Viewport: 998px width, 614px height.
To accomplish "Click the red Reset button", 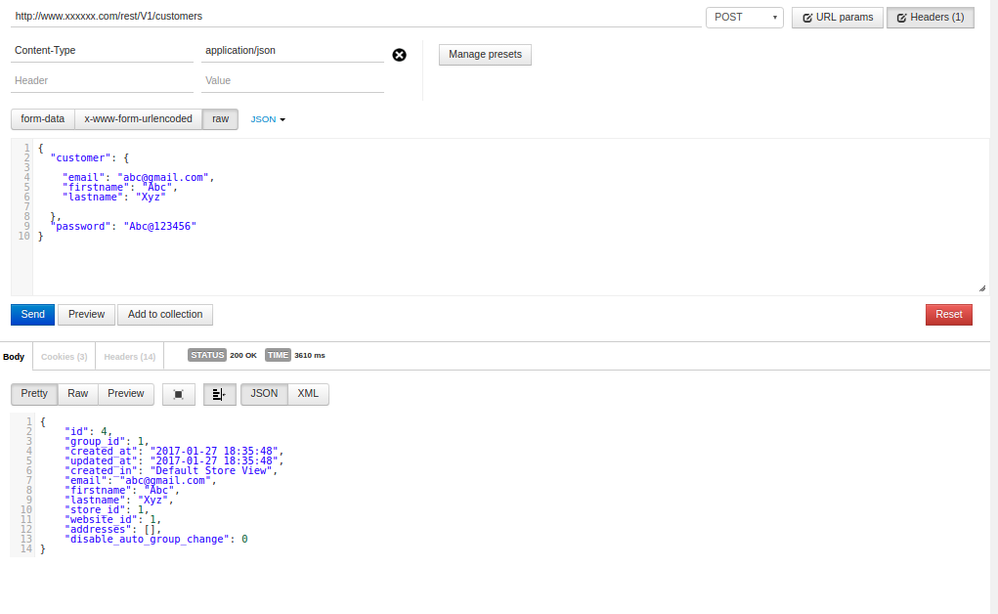I will point(948,314).
